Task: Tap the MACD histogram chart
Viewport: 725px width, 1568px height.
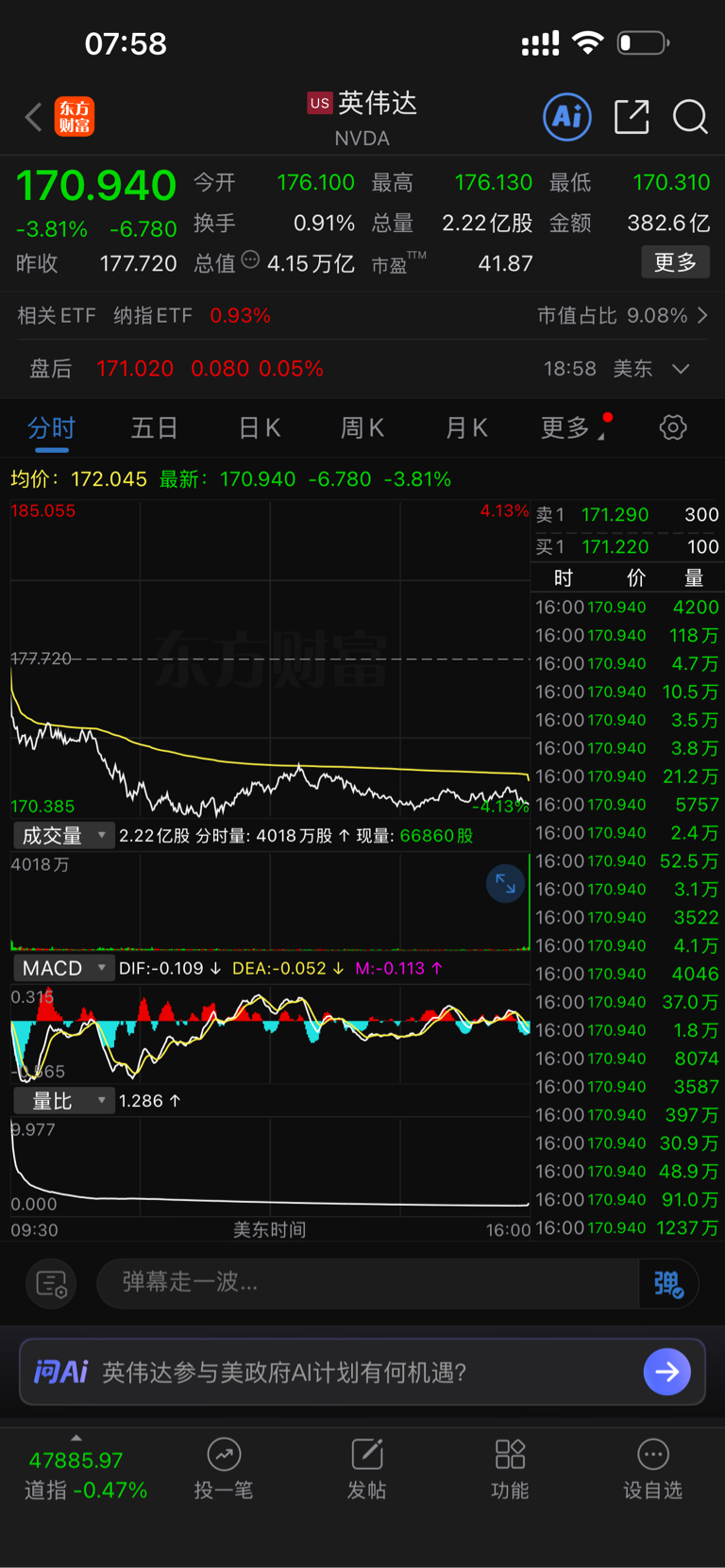Action: (270, 1035)
